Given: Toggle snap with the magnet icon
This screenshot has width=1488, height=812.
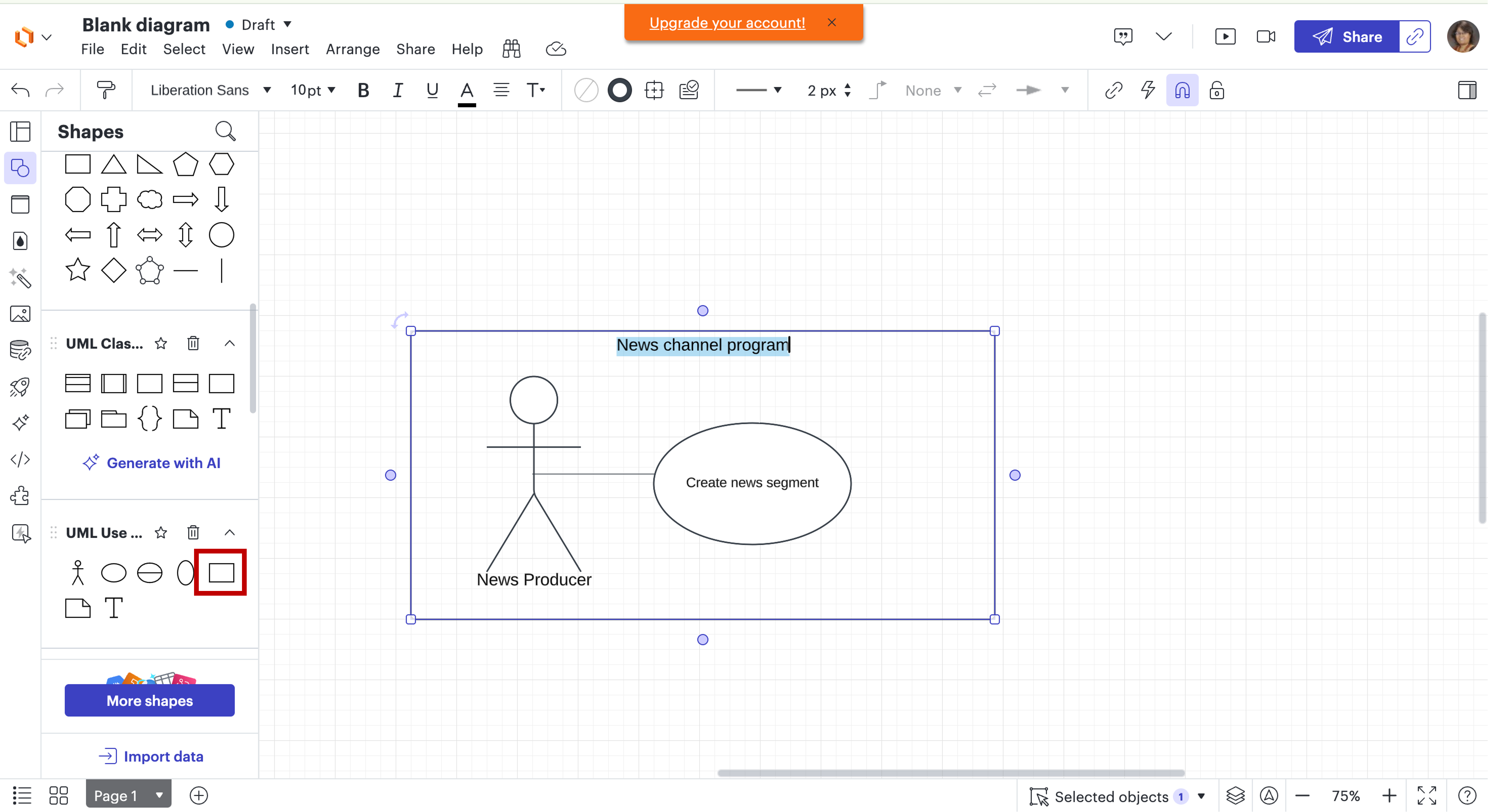Looking at the screenshot, I should [x=1182, y=90].
